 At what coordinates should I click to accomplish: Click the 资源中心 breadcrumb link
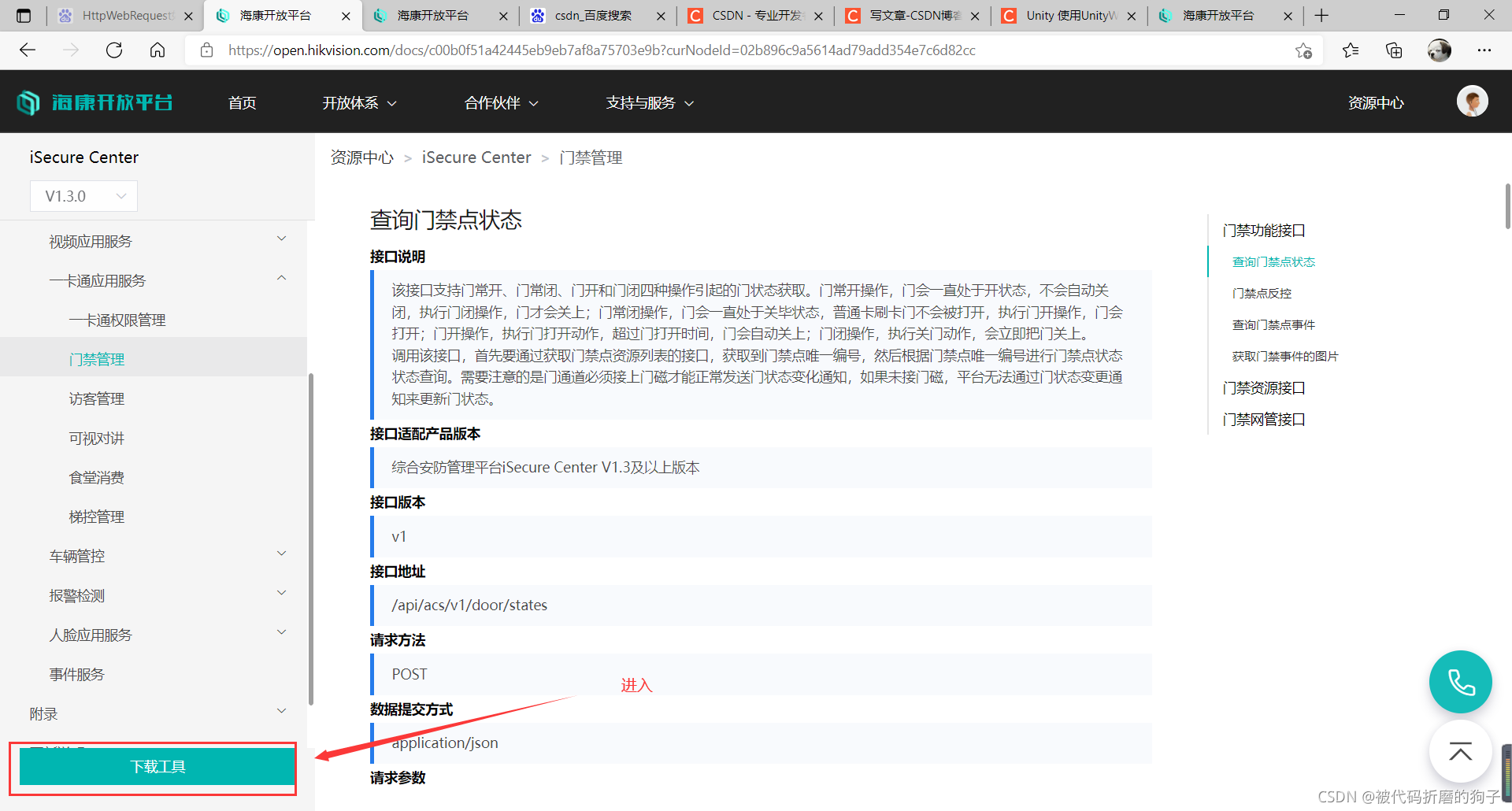pos(361,157)
